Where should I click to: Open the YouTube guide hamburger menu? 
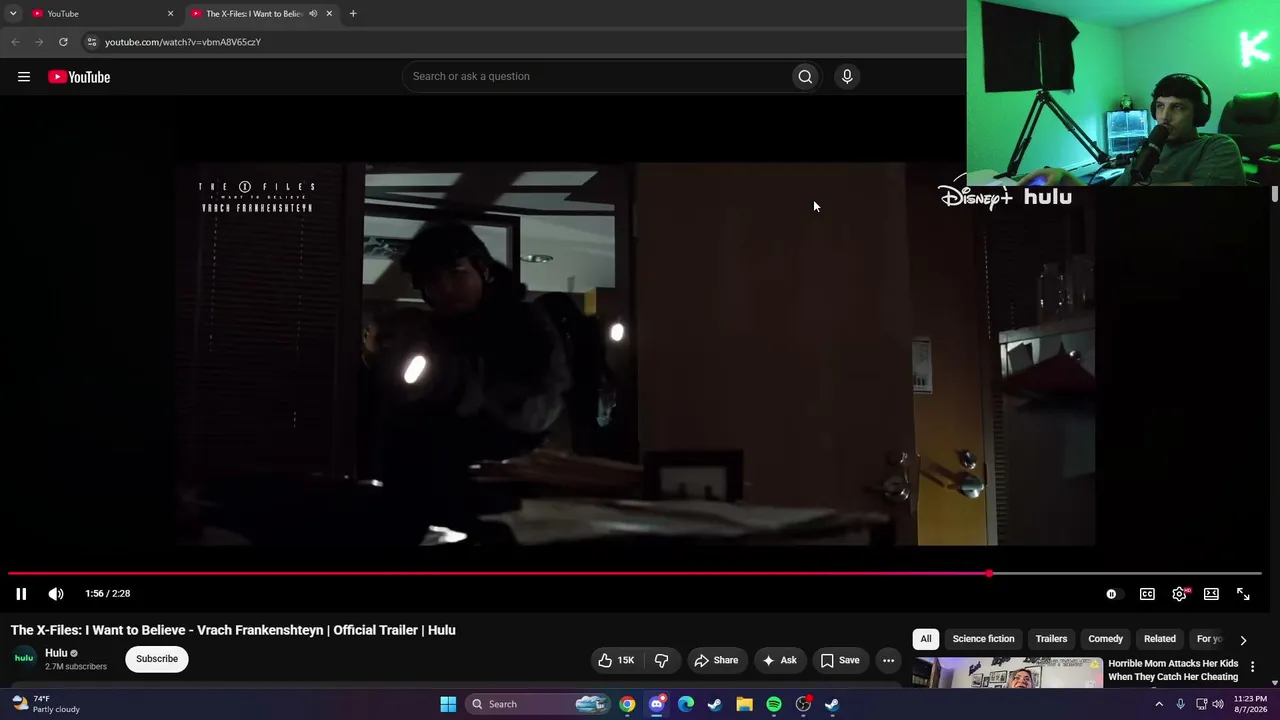tap(24, 77)
